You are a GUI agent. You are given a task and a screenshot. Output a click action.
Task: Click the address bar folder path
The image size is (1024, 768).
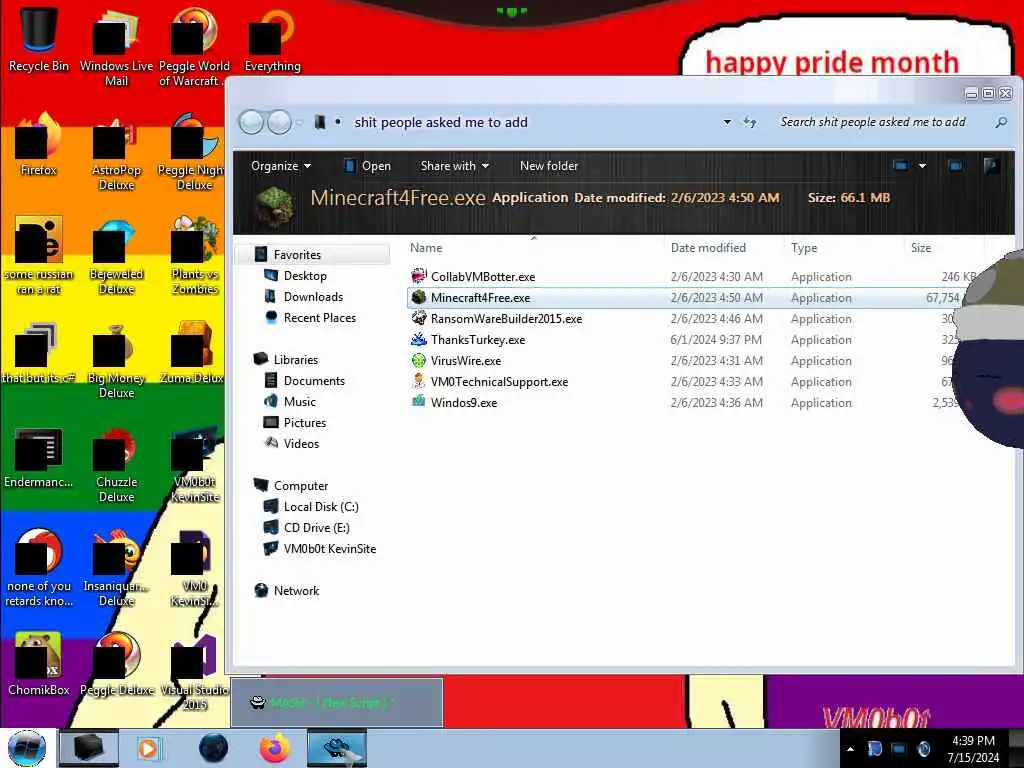(441, 122)
